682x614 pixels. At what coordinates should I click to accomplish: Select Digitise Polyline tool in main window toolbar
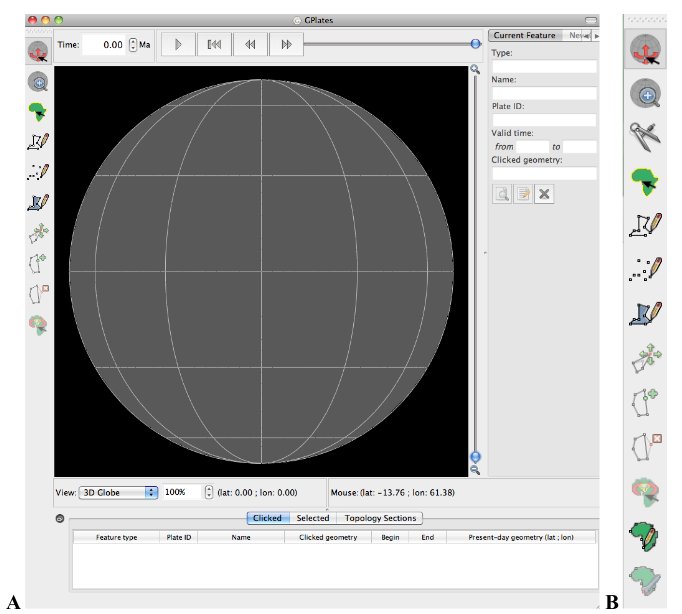[x=38, y=142]
